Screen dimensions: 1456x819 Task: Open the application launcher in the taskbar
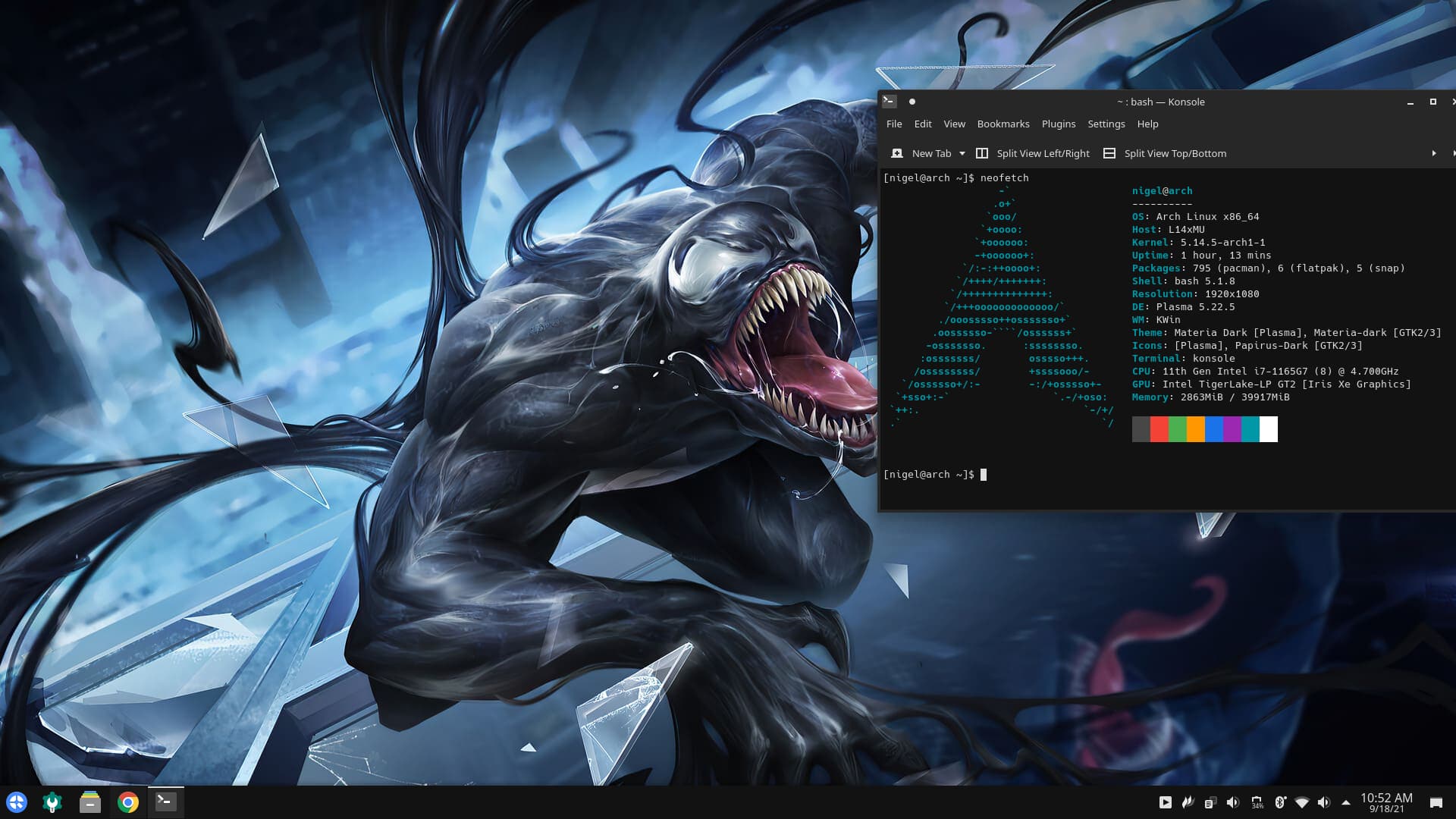[16, 802]
